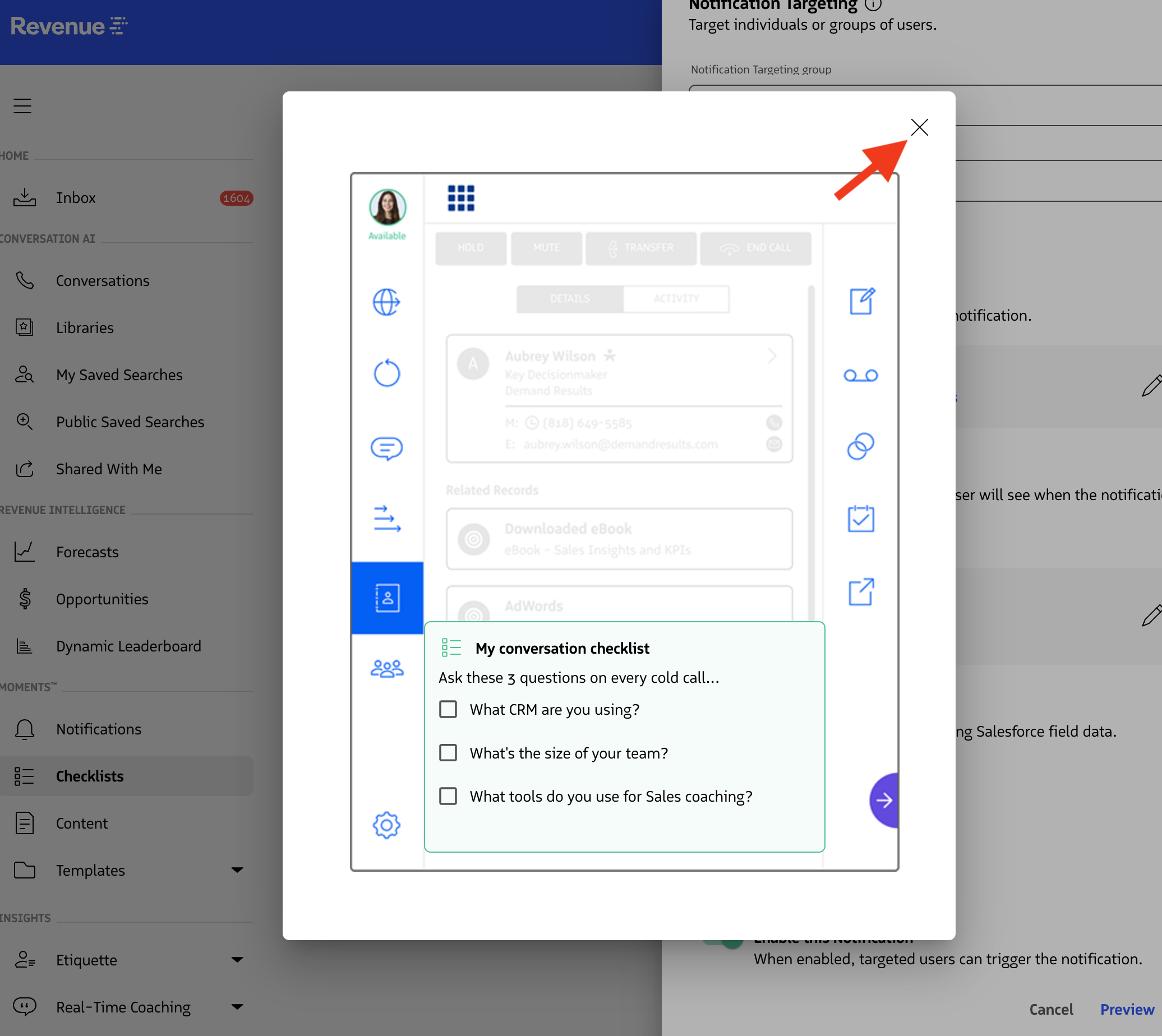Click the purple arrow button in preview
Screen dimensions: 1162x1036
point(884,801)
